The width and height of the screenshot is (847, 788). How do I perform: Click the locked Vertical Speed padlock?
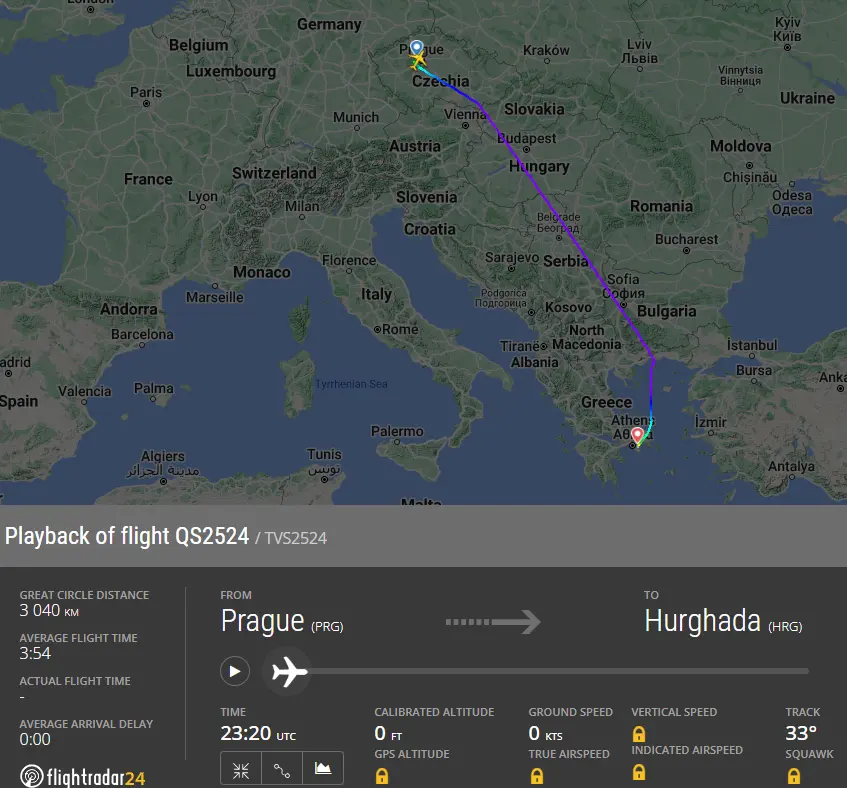[639, 734]
